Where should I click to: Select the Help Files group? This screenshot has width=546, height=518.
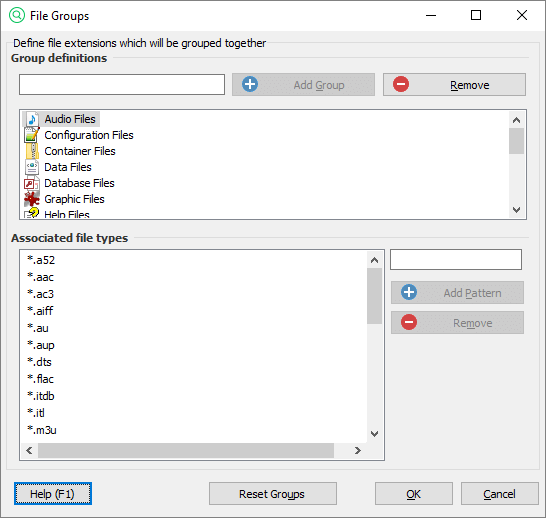pyautogui.click(x=67, y=214)
